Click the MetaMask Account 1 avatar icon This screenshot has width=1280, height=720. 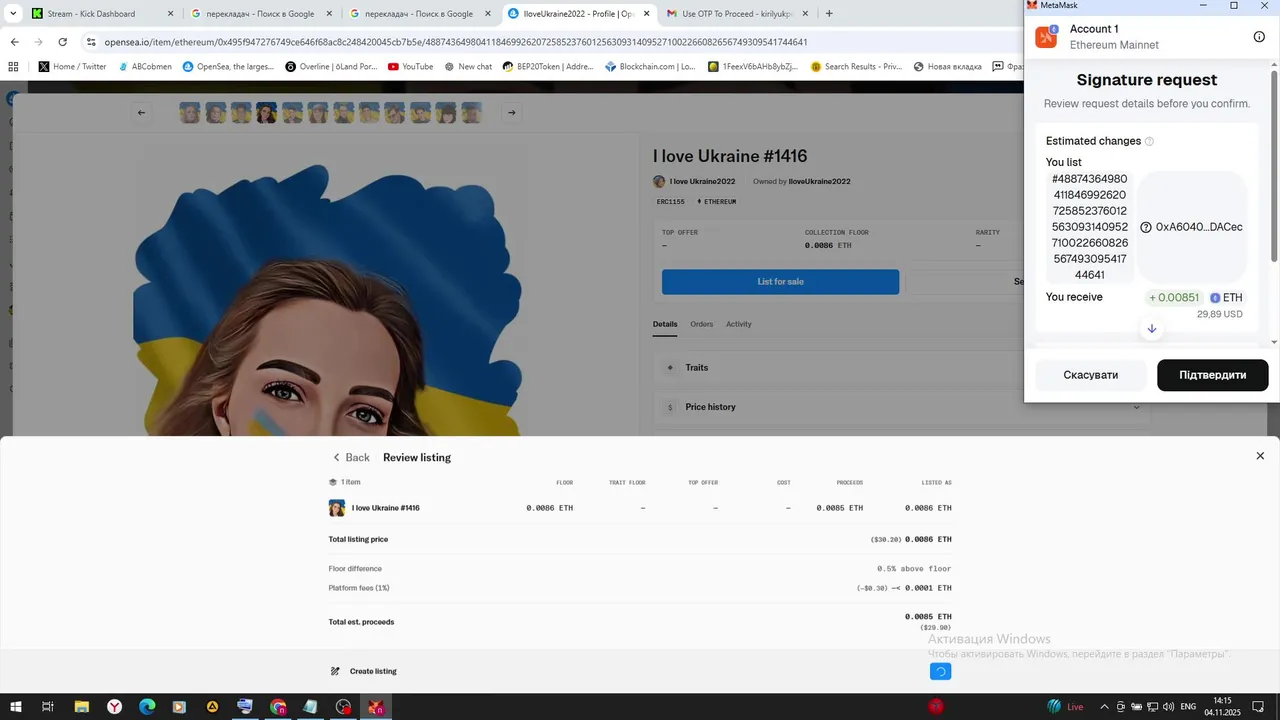(1046, 37)
